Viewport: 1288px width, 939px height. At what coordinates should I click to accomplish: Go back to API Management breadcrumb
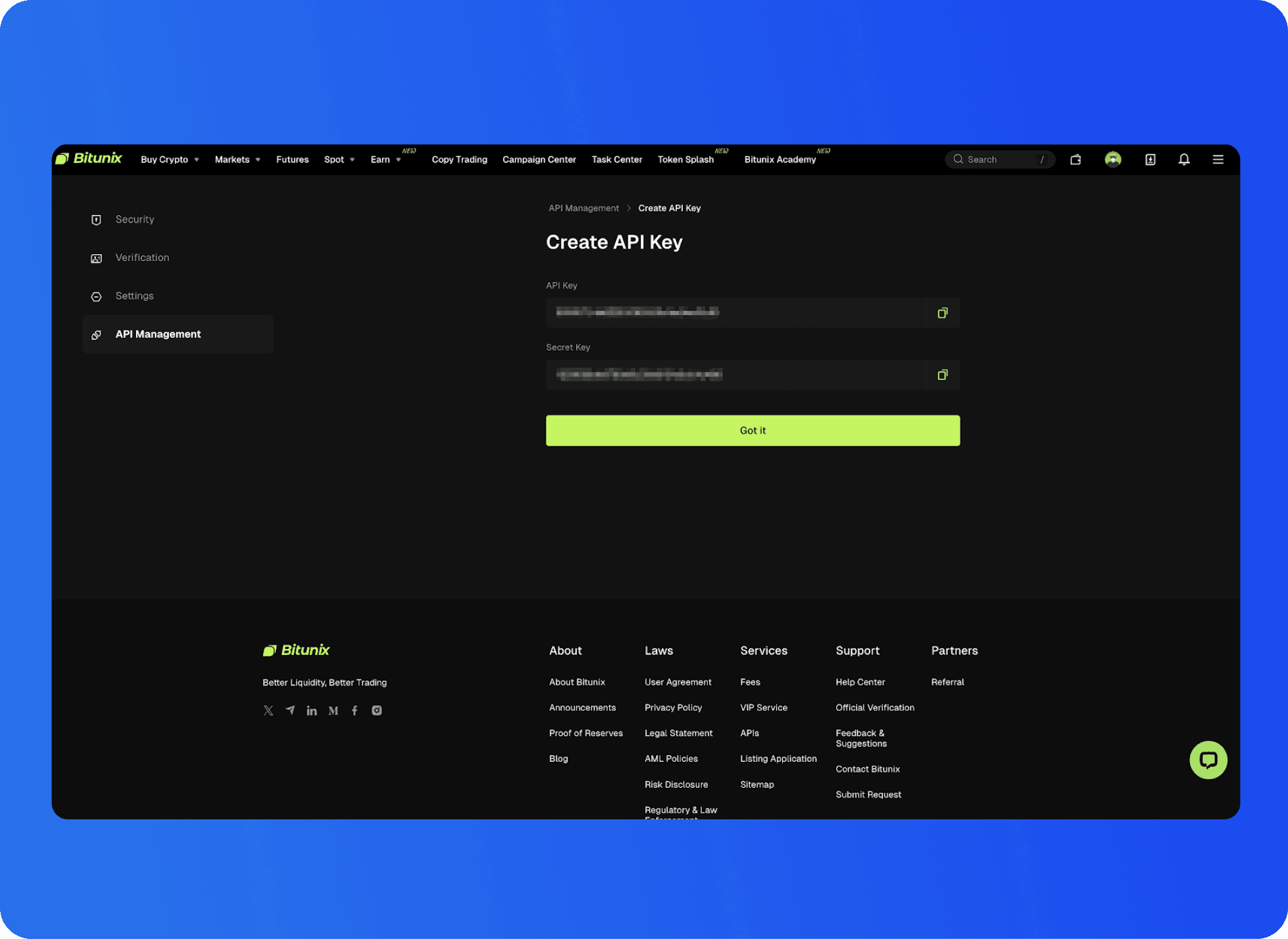[x=583, y=208]
